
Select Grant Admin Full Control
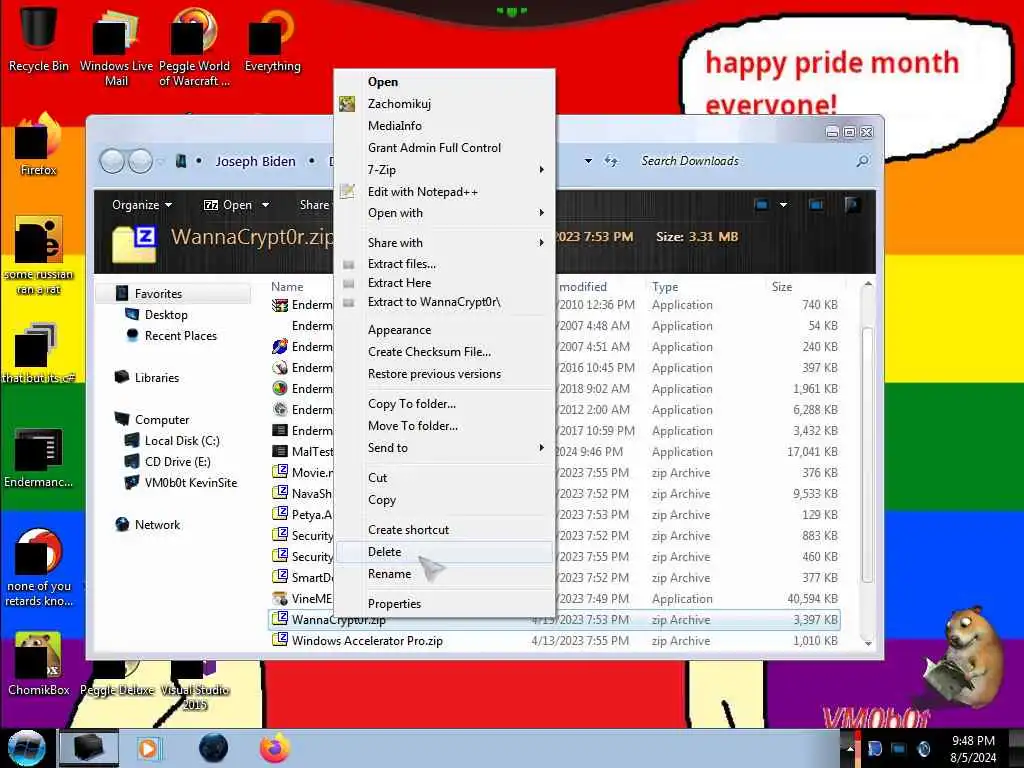click(444, 148)
